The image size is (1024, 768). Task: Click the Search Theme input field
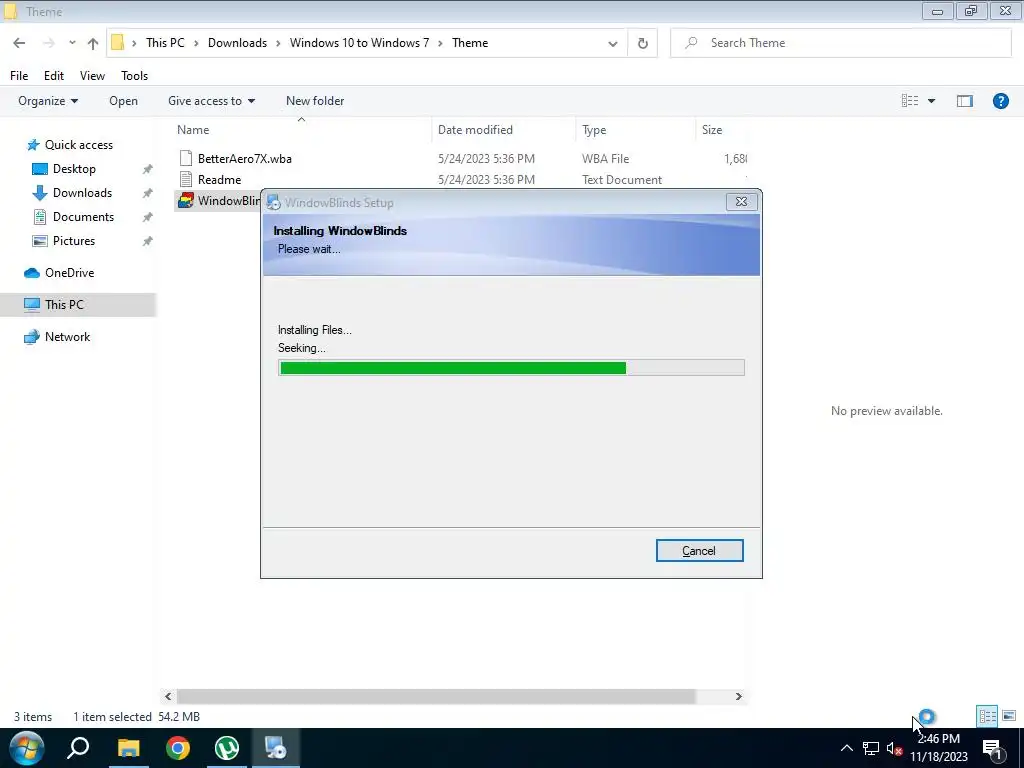pos(841,43)
